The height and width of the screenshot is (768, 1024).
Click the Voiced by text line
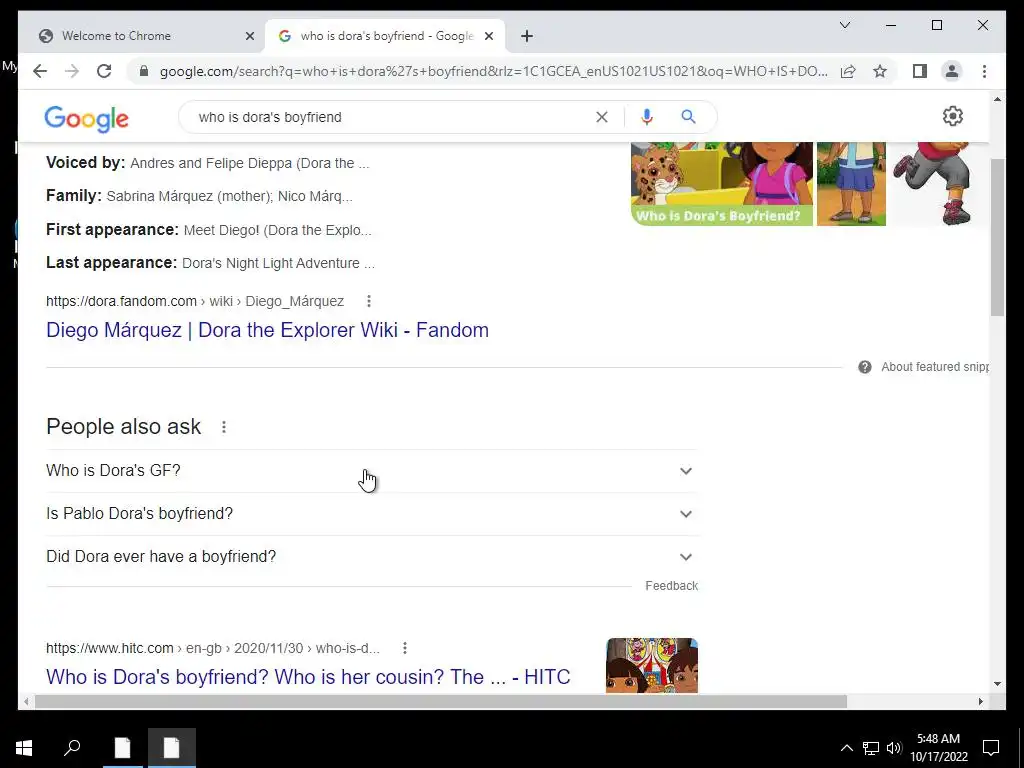coord(208,163)
